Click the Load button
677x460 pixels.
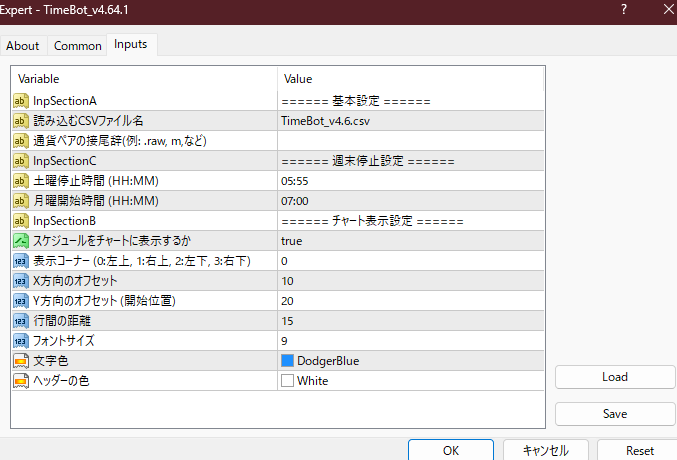[x=615, y=377]
